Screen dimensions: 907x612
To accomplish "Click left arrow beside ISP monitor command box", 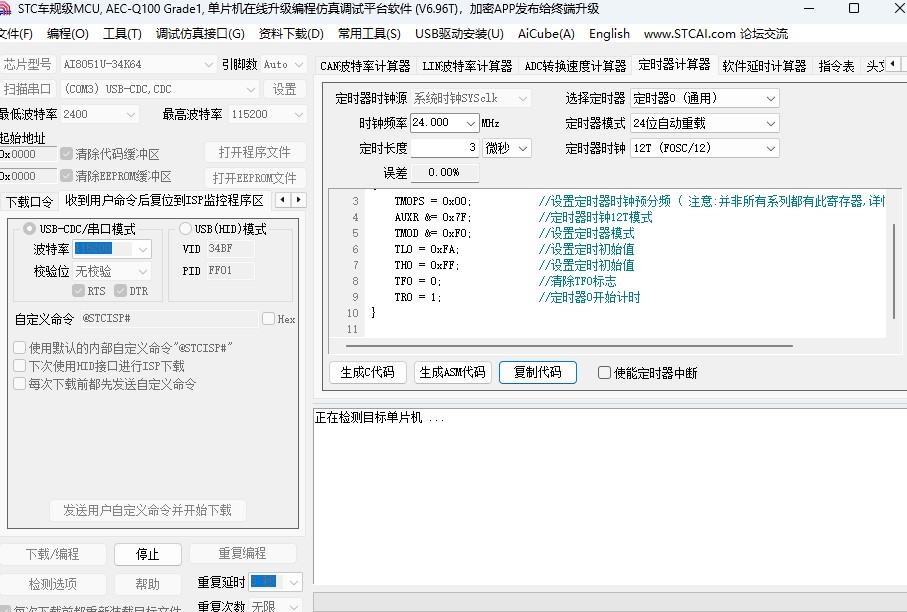I will (282, 199).
